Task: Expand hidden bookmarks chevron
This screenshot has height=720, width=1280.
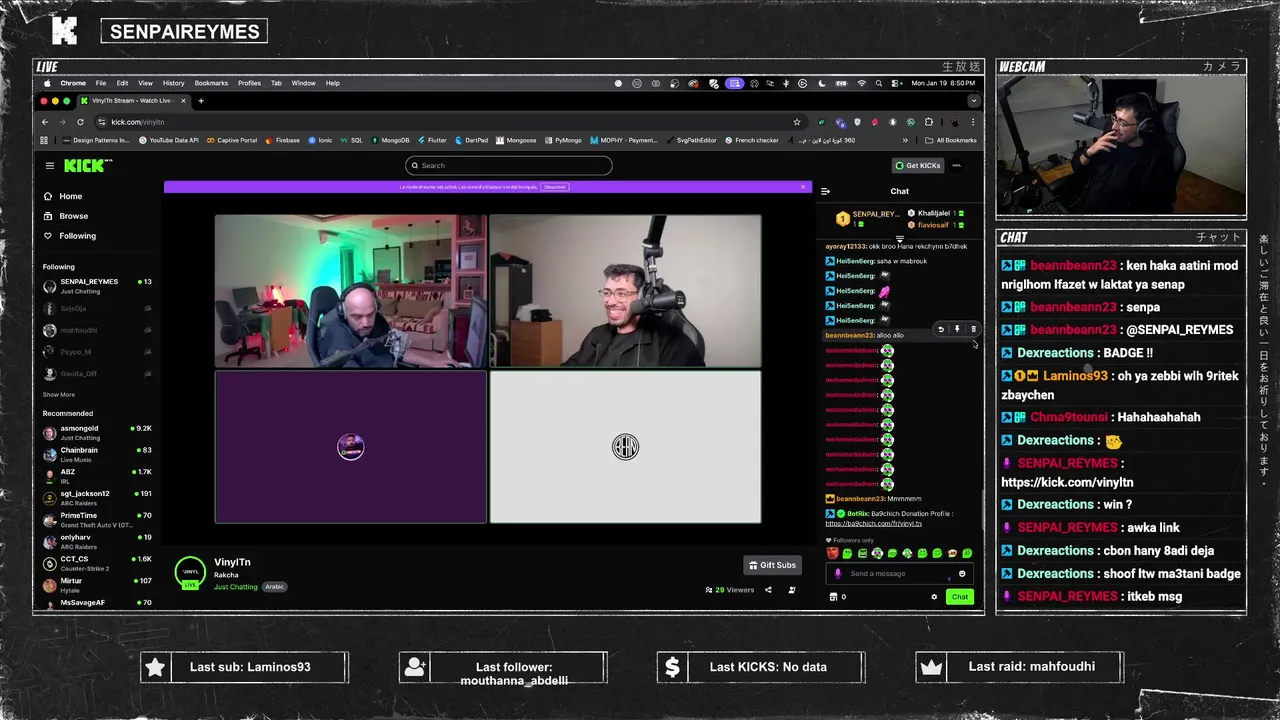Action: [x=907, y=140]
